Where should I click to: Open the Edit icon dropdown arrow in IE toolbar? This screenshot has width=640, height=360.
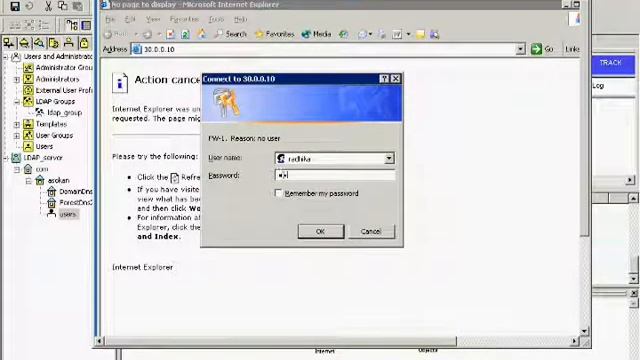point(408,35)
